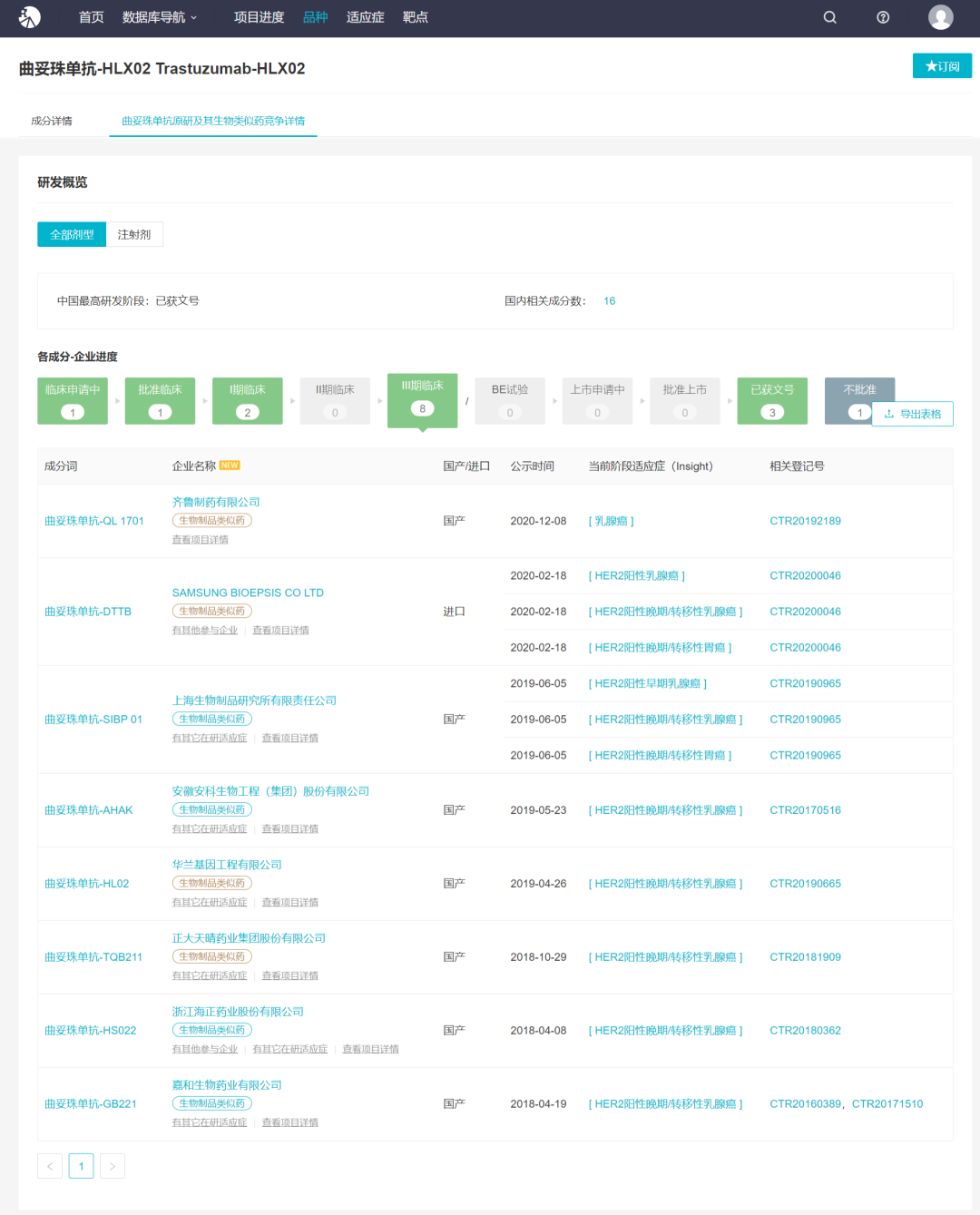Click the 乳腺癌 indication for QL 1701
The width and height of the screenshot is (980, 1215).
pyautogui.click(x=612, y=521)
